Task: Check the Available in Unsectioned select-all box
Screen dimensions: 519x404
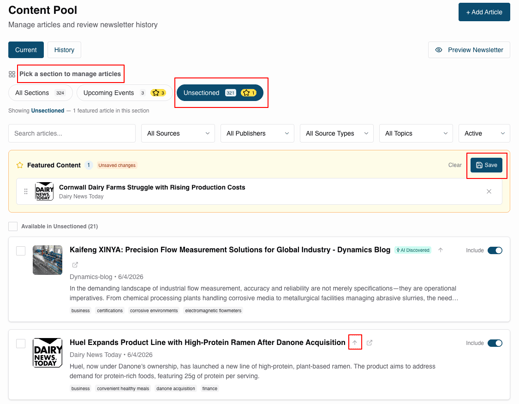Action: click(x=13, y=226)
